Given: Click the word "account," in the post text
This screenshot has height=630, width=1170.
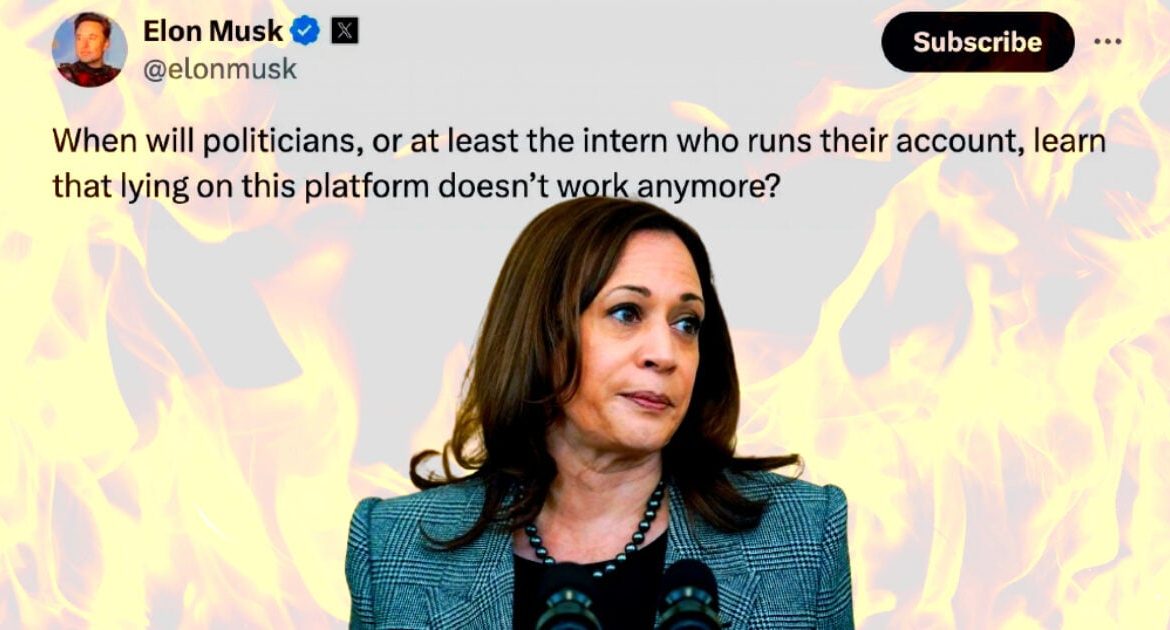Looking at the screenshot, I should 958,142.
